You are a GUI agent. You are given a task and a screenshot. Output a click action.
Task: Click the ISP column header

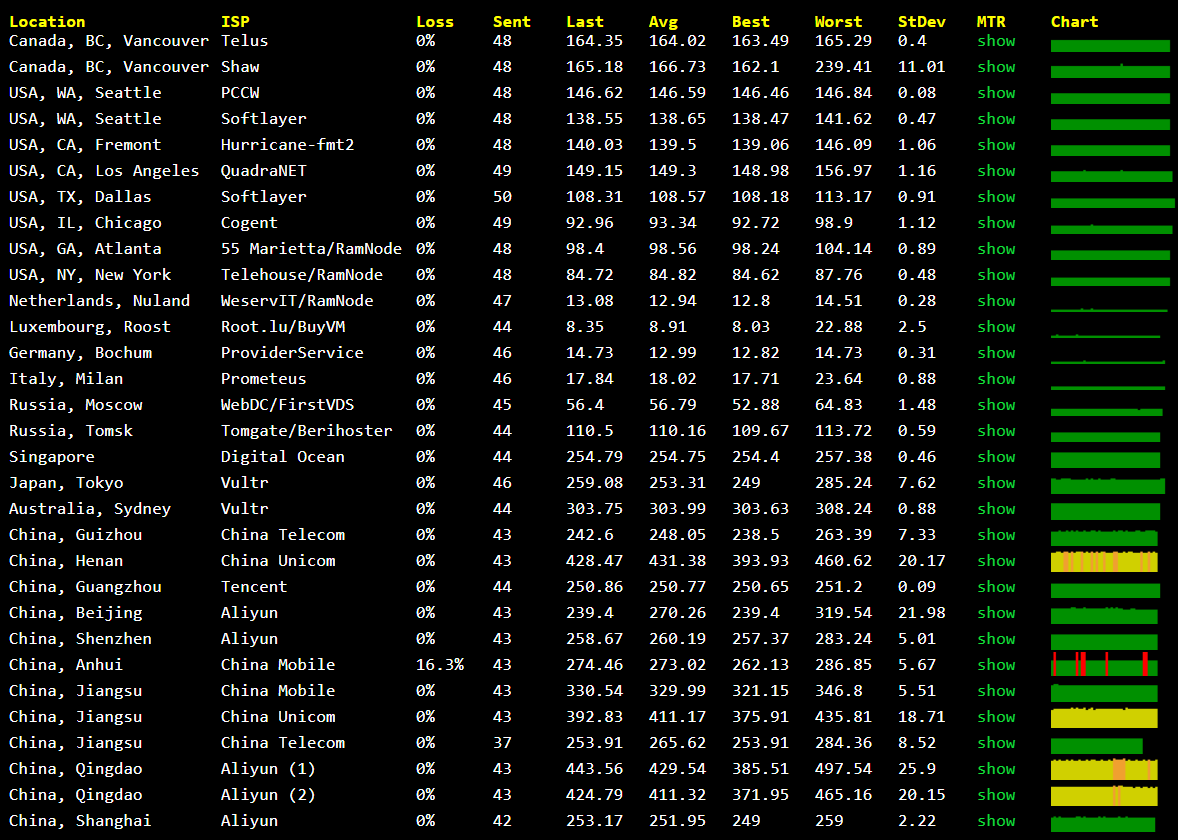click(x=235, y=22)
